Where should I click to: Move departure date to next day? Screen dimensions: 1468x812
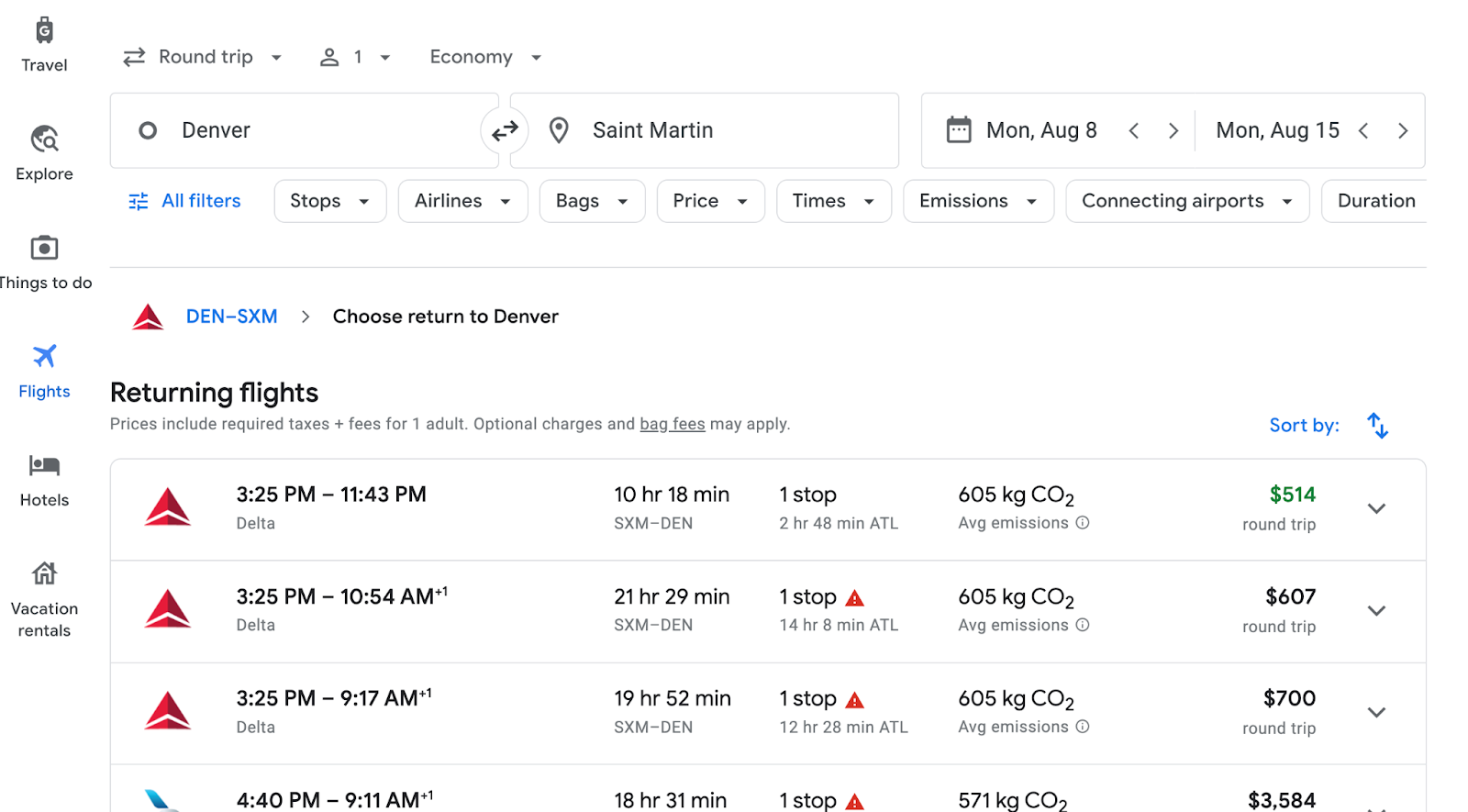click(1173, 130)
